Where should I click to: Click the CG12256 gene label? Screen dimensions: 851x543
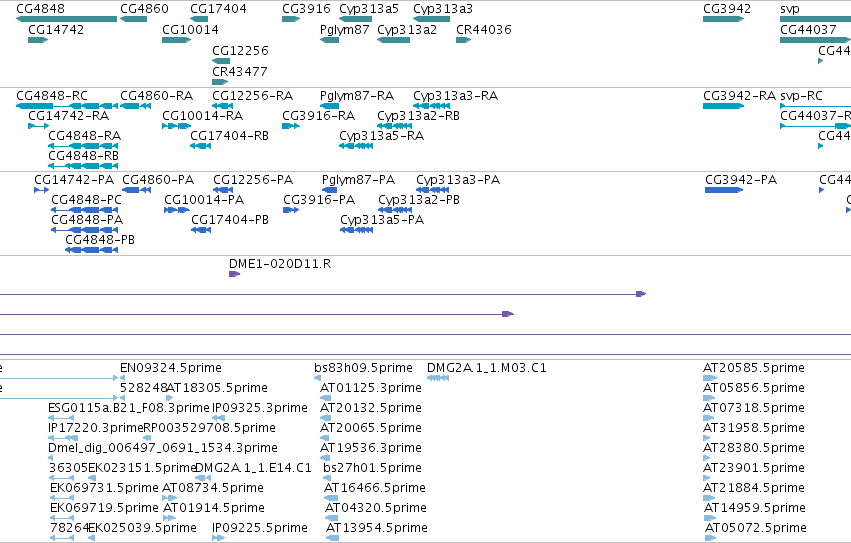(240, 50)
